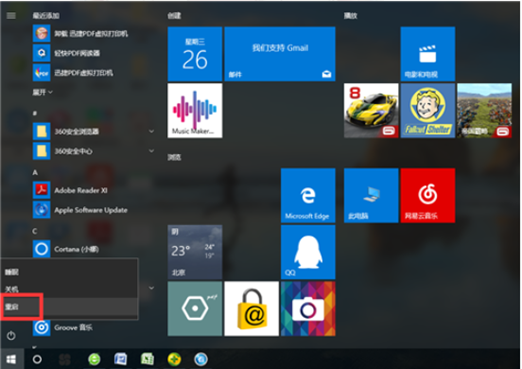Viewport: 522px width, 369px height.
Task: Choose Shut down in the power menu
Action: pyautogui.click(x=69, y=289)
